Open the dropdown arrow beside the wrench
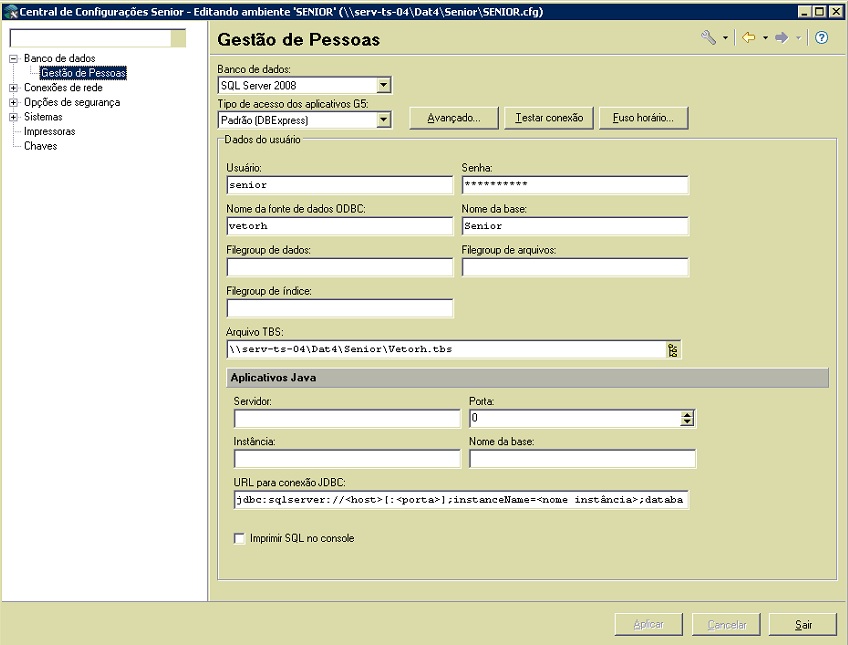Viewport: 848px width, 645px height. pos(725,38)
